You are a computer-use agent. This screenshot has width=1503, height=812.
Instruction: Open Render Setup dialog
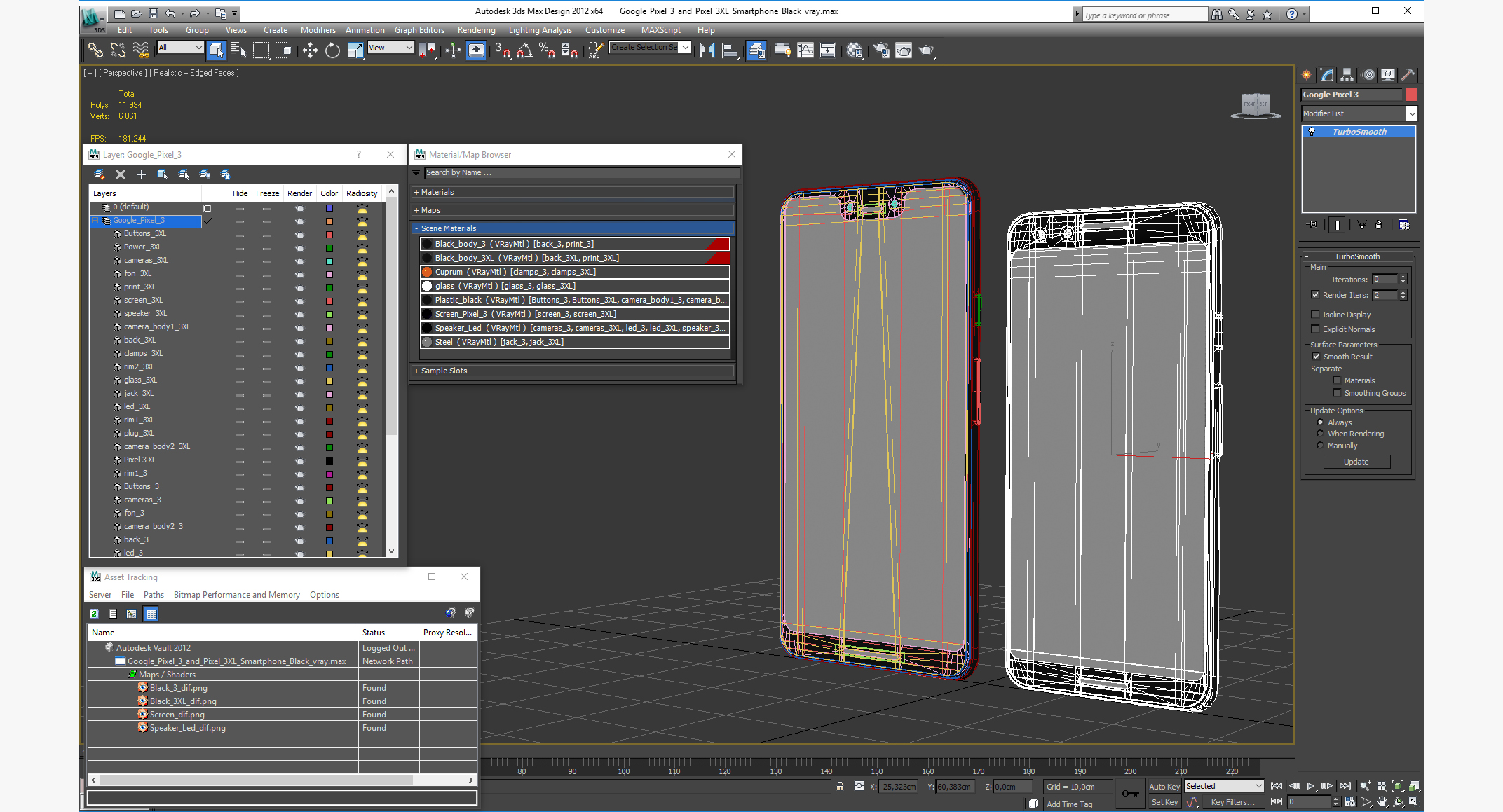coord(881,50)
